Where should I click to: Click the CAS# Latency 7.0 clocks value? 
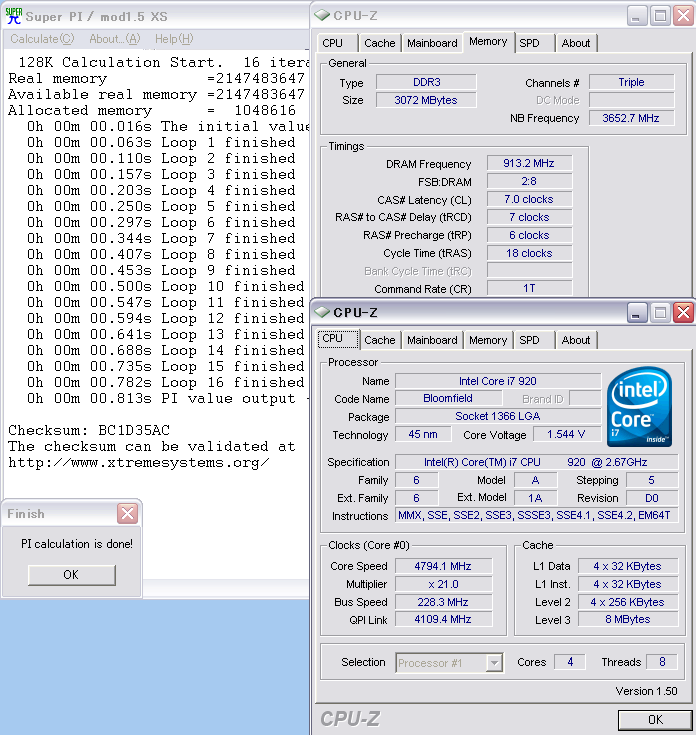[529, 199]
